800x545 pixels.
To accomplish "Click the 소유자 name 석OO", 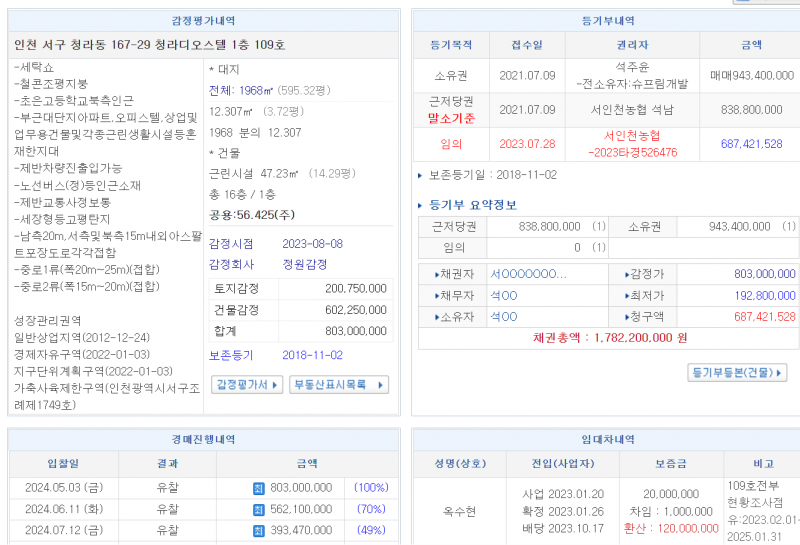I will coord(503,317).
